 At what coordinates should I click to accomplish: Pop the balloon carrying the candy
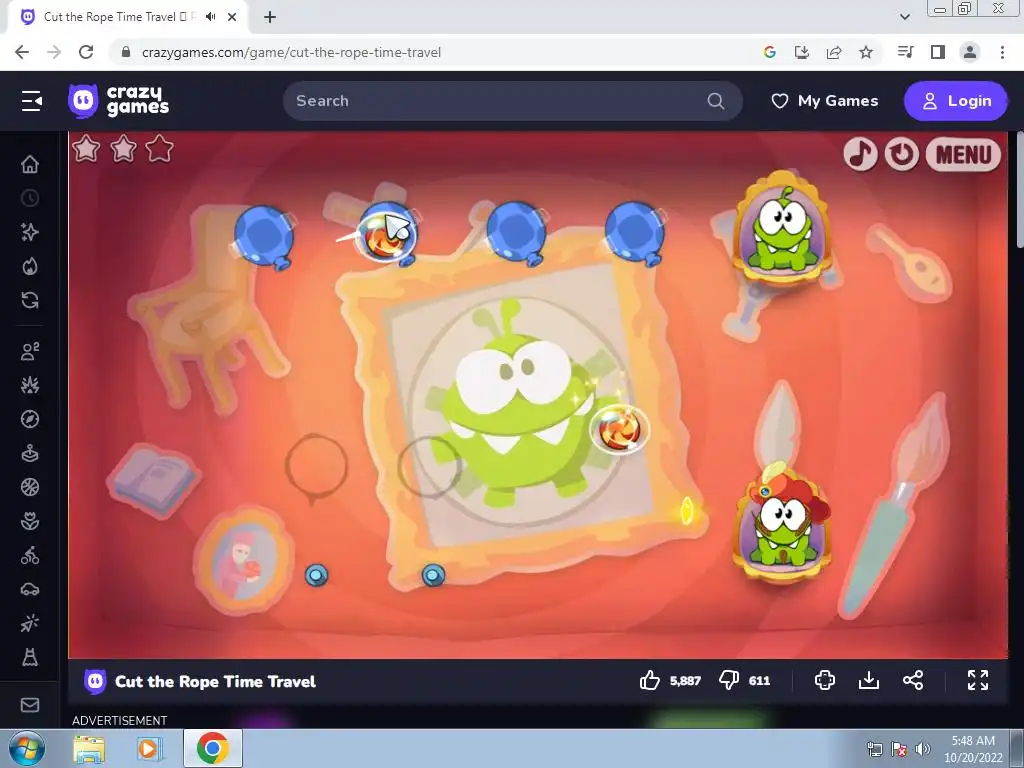pyautogui.click(x=387, y=234)
